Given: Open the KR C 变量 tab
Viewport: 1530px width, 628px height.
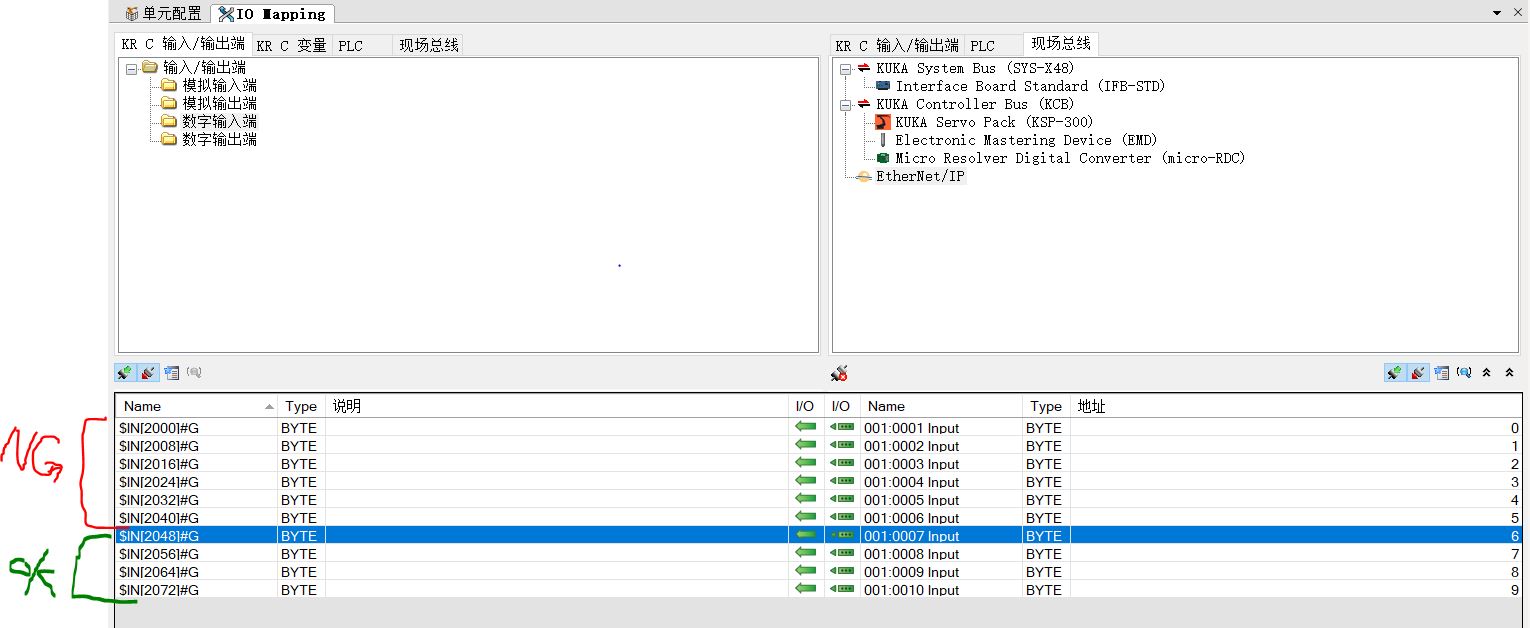Looking at the screenshot, I should 291,46.
